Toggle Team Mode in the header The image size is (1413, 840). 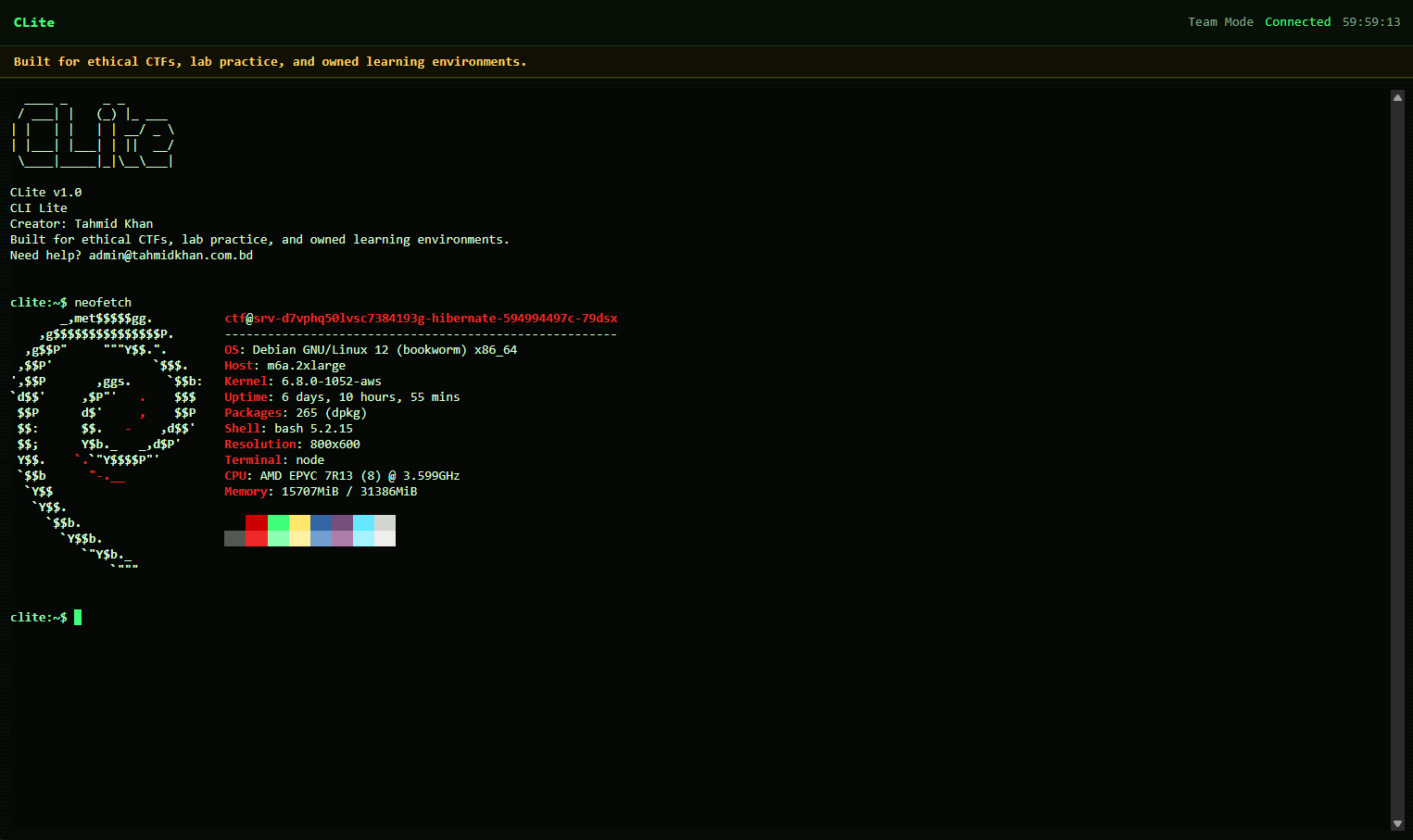tap(1220, 22)
